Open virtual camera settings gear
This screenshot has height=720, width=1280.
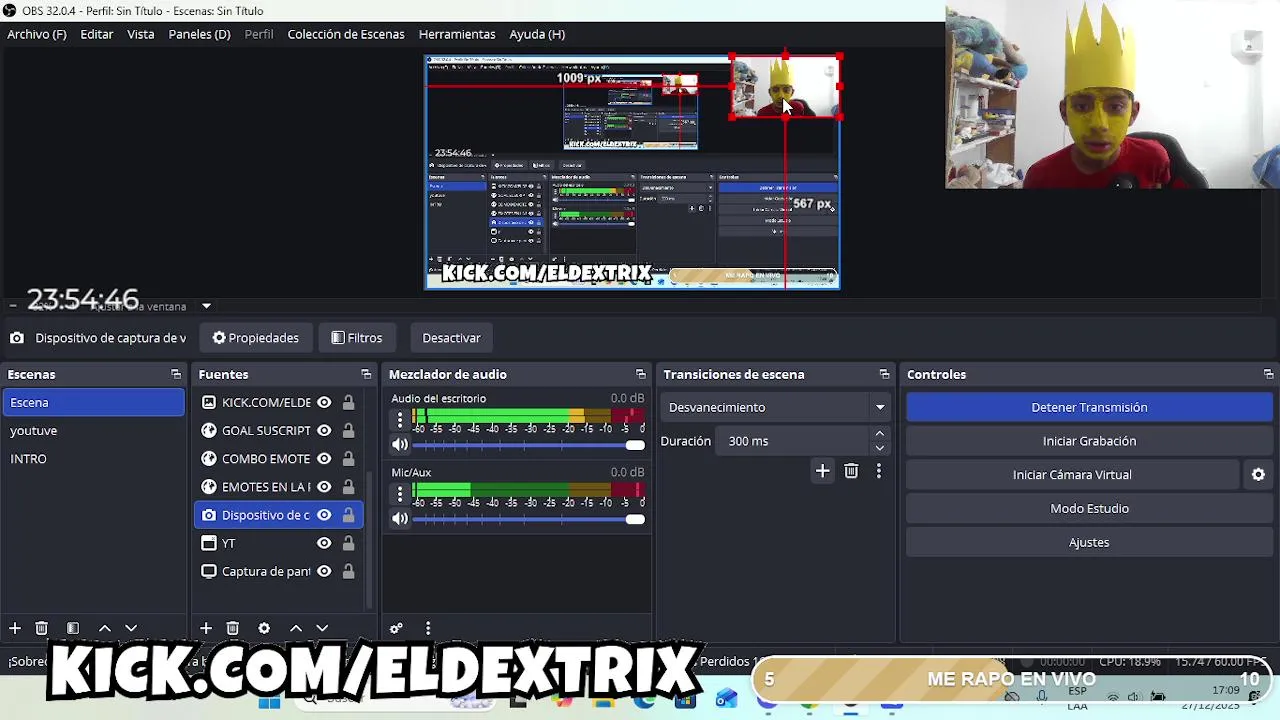(1259, 475)
